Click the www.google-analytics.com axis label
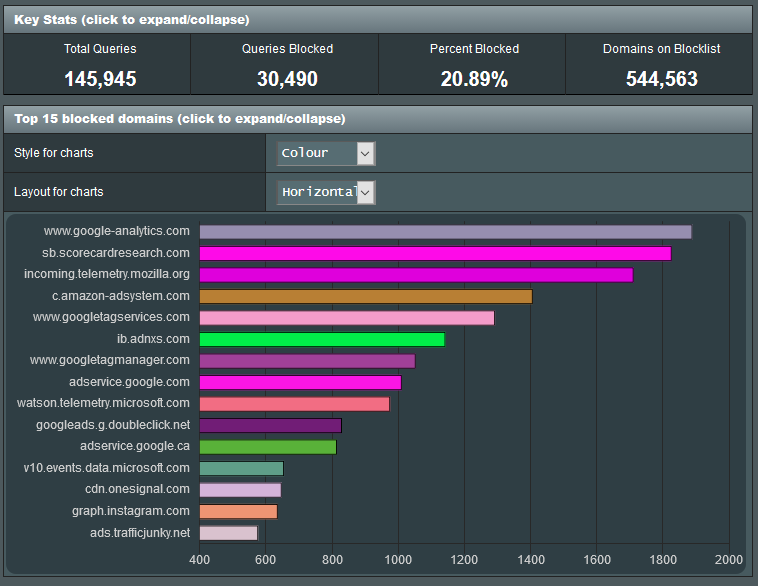This screenshot has width=758, height=586. pyautogui.click(x=117, y=231)
